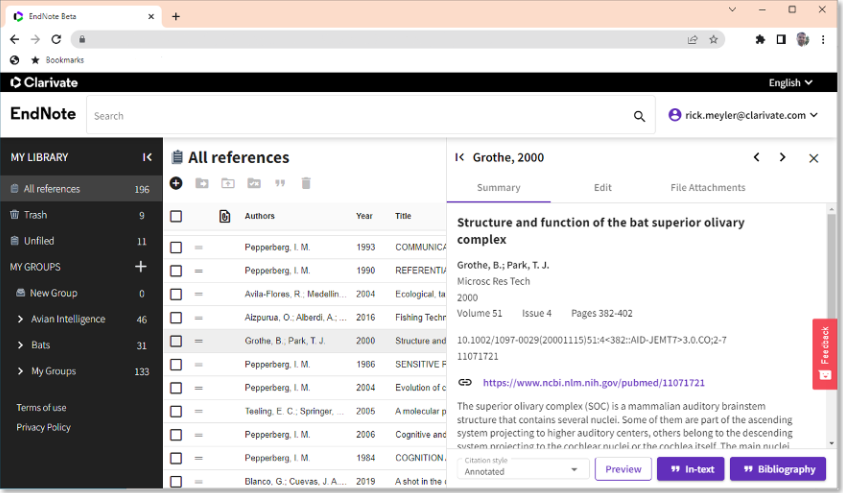Collapse the My Library sidebar
The width and height of the screenshot is (843, 493).
point(147,157)
